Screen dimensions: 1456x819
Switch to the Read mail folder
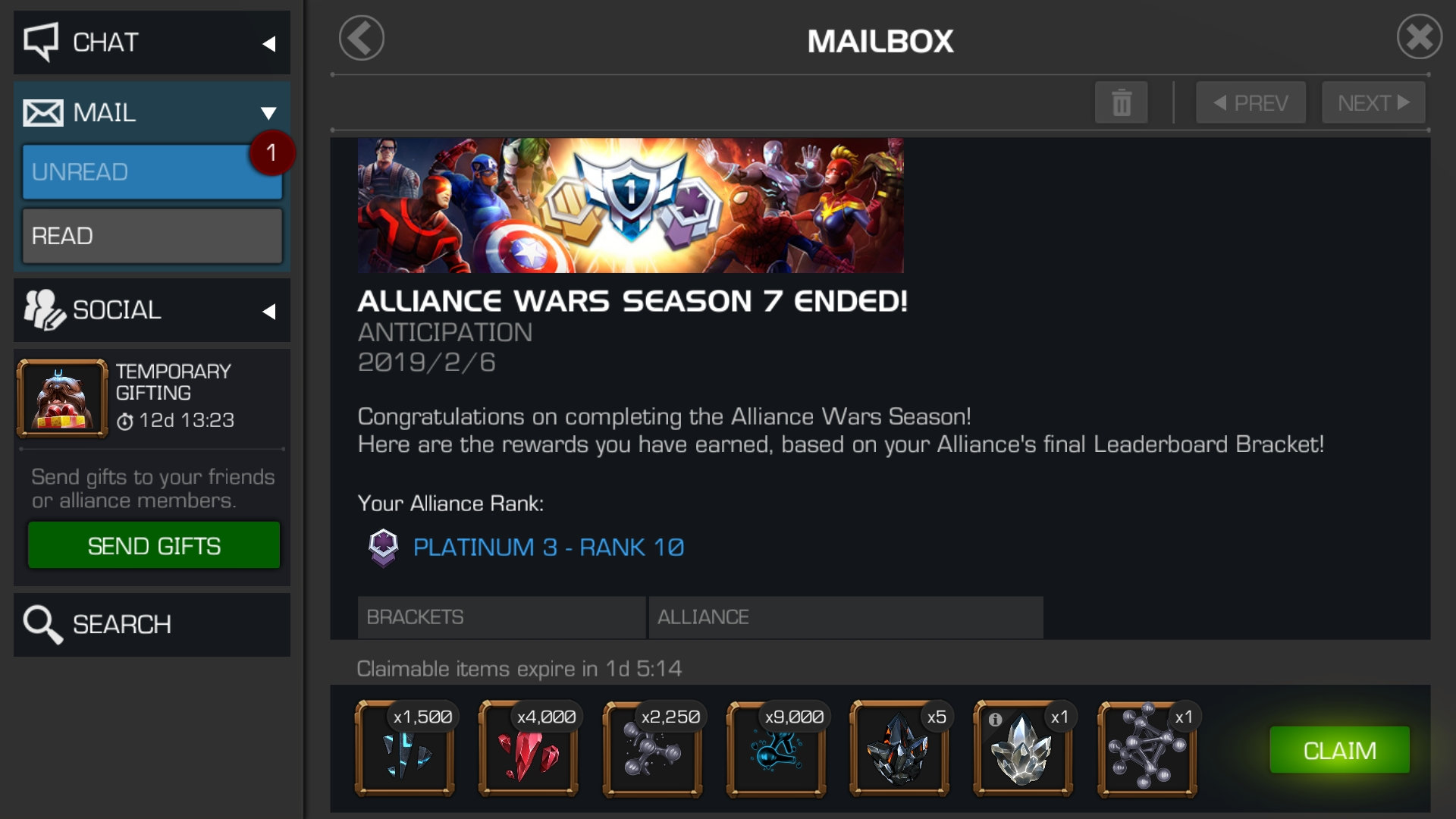click(152, 236)
